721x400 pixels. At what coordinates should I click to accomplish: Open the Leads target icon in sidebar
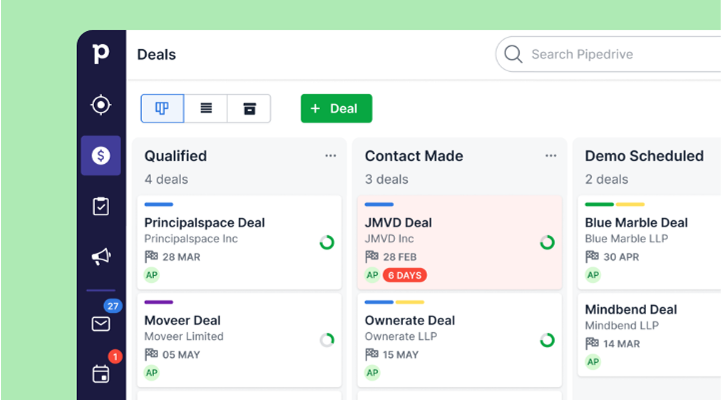pos(101,105)
